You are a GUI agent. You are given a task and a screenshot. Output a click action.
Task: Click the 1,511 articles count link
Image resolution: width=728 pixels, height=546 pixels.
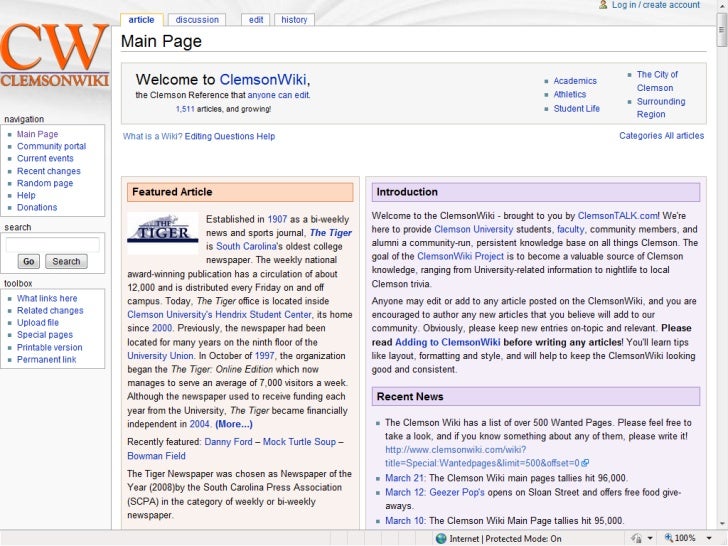[x=185, y=109]
